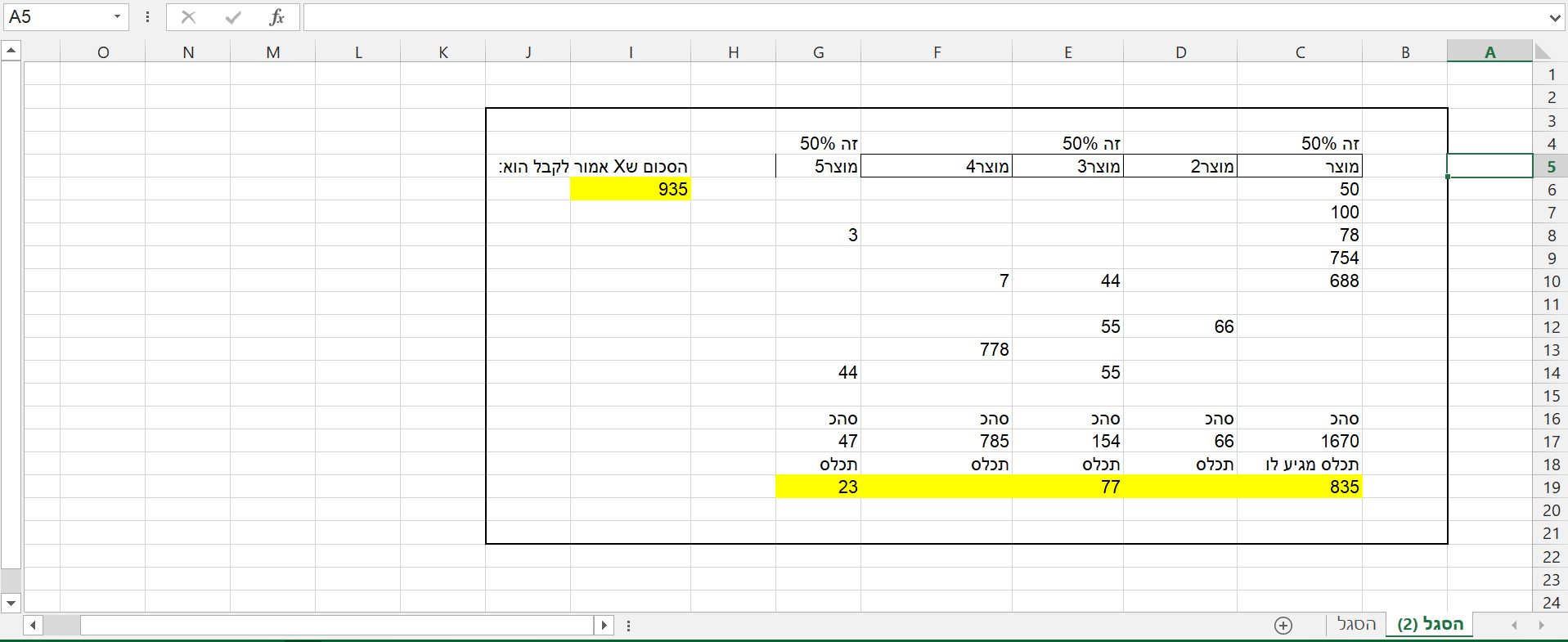
Task: Click header cell מוצר3
Action: (1067, 166)
